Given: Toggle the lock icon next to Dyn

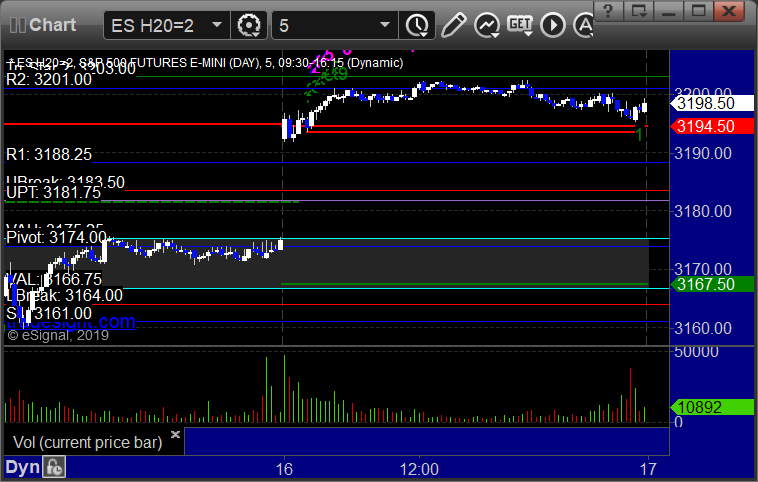Looking at the screenshot, I should coord(54,467).
